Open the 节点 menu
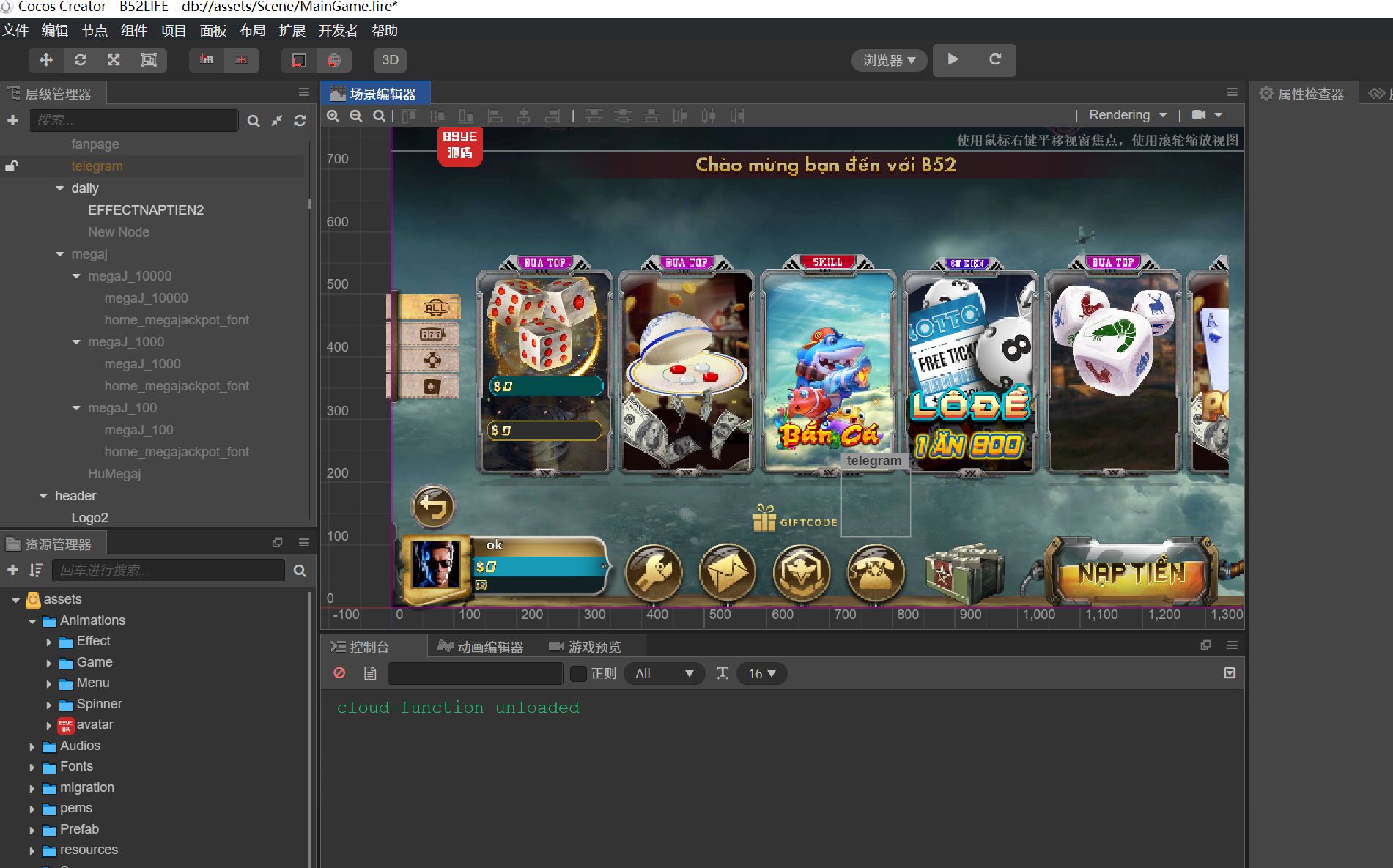This screenshot has width=1393, height=868. pos(95,31)
